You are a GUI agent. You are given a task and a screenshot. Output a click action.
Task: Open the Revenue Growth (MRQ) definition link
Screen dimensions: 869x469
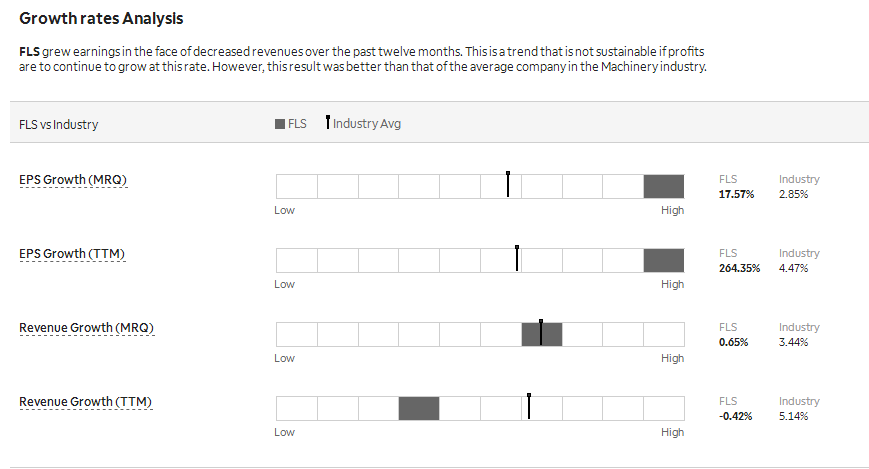(x=86, y=328)
